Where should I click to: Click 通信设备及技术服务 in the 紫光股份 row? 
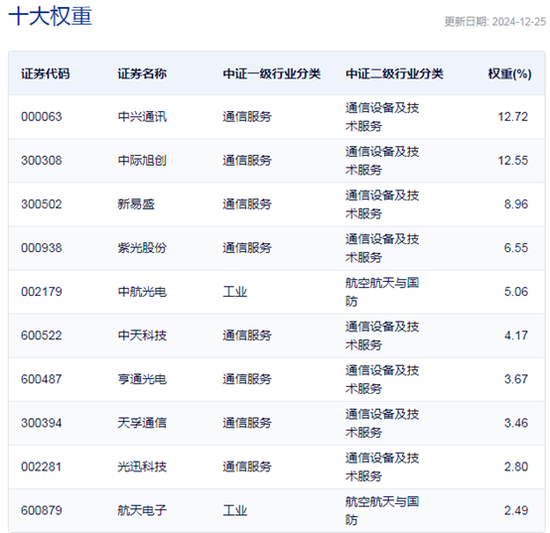pyautogui.click(x=382, y=248)
